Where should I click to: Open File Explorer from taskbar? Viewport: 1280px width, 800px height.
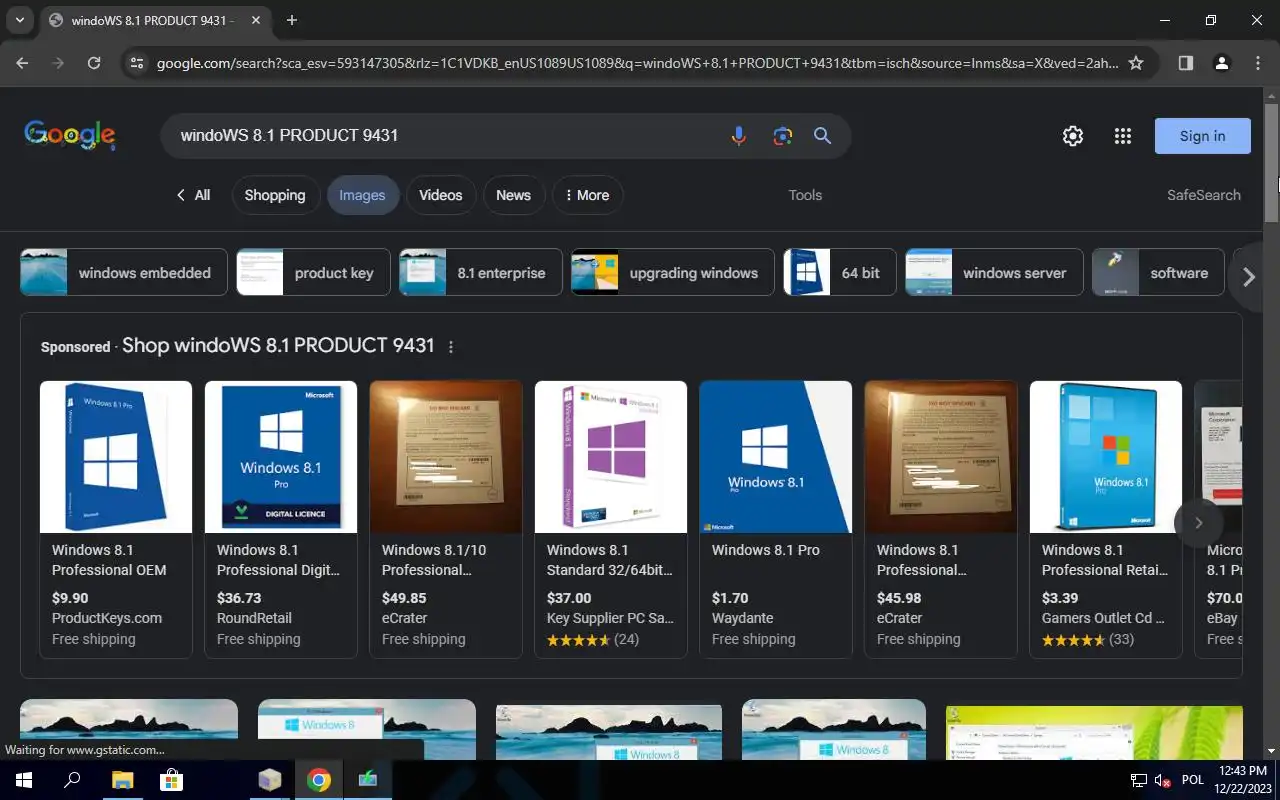click(x=122, y=780)
